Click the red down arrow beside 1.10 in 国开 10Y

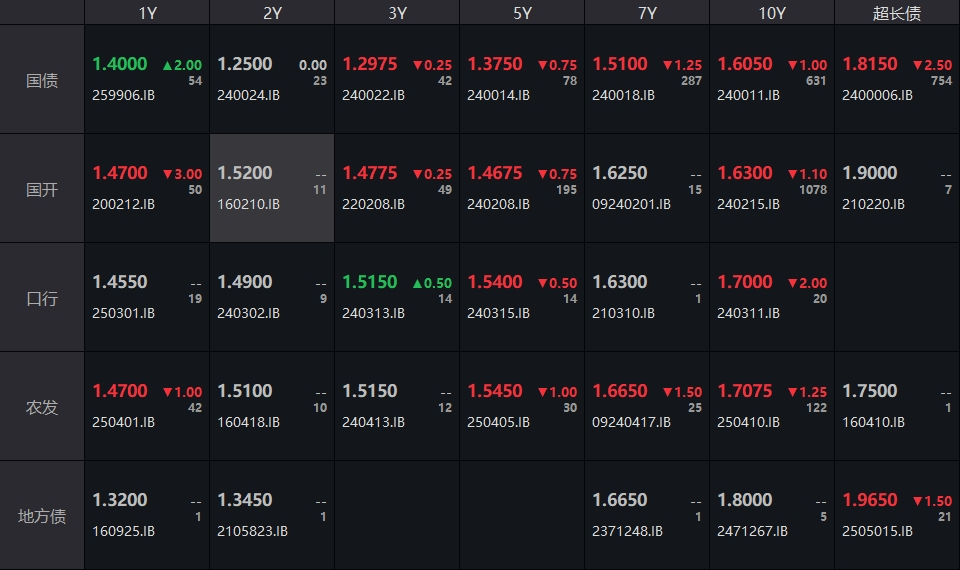pyautogui.click(x=793, y=174)
